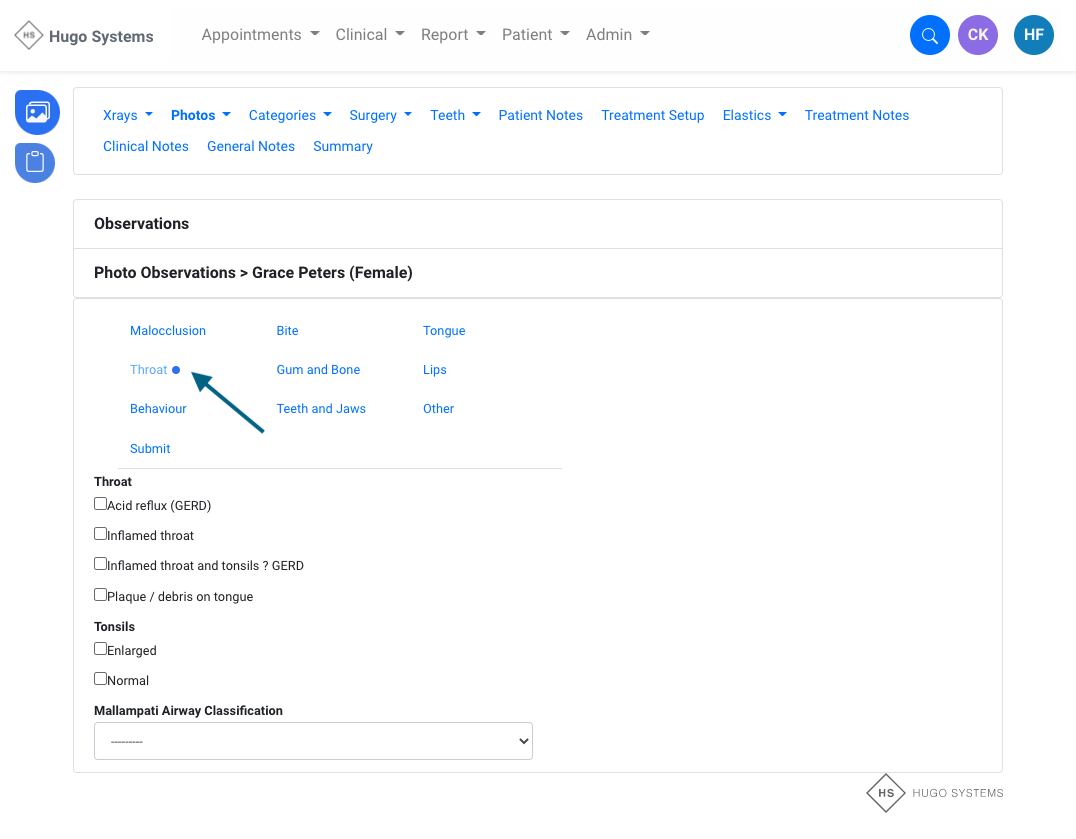Click the Submit link
The height and width of the screenshot is (839, 1076).
(x=150, y=449)
